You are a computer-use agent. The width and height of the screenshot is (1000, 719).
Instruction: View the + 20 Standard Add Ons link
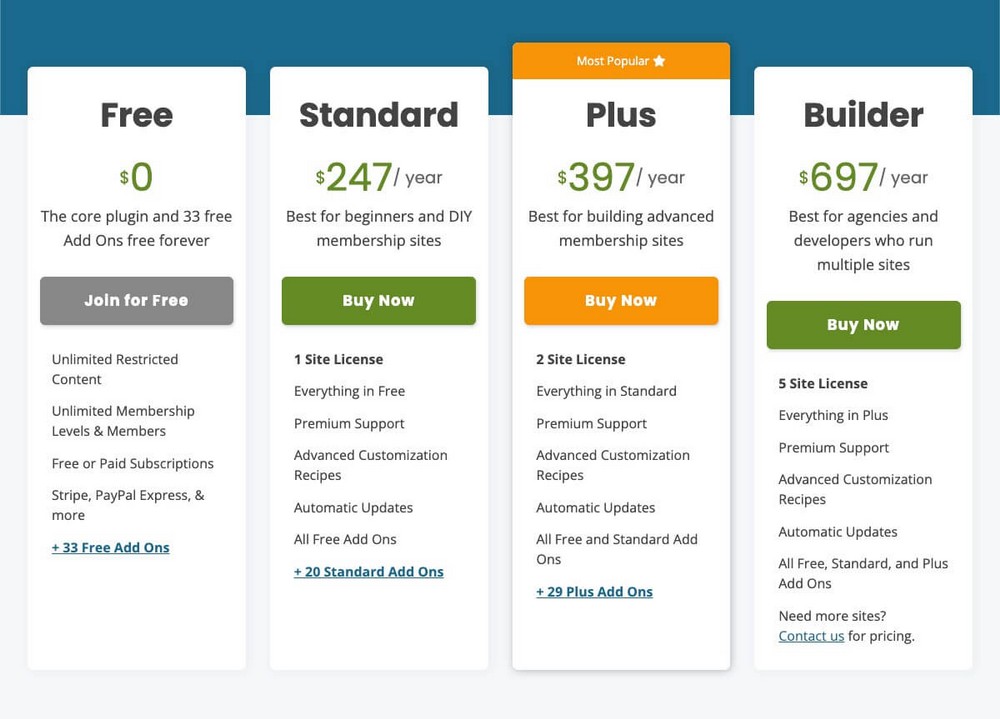tap(369, 572)
